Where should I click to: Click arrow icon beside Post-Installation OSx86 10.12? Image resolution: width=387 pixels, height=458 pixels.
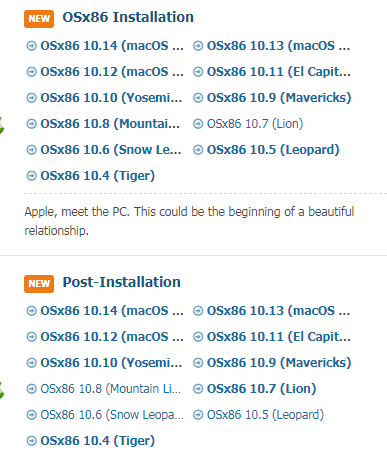(31, 337)
